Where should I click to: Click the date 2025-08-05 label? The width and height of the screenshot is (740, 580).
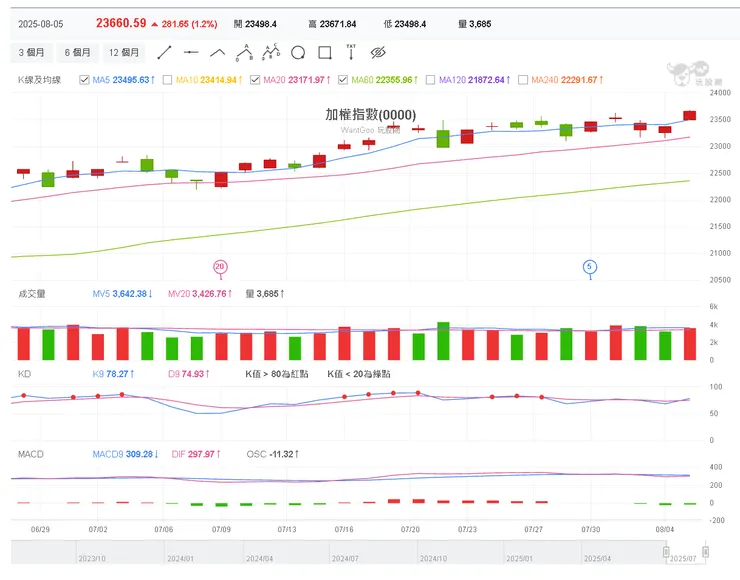point(41,24)
